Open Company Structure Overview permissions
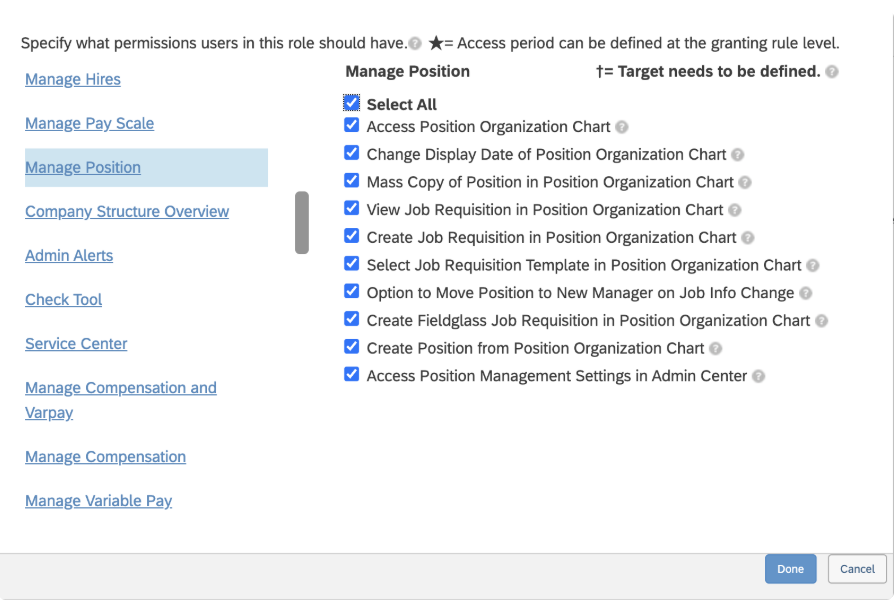Viewport: 896px width, 602px height. [x=127, y=212]
